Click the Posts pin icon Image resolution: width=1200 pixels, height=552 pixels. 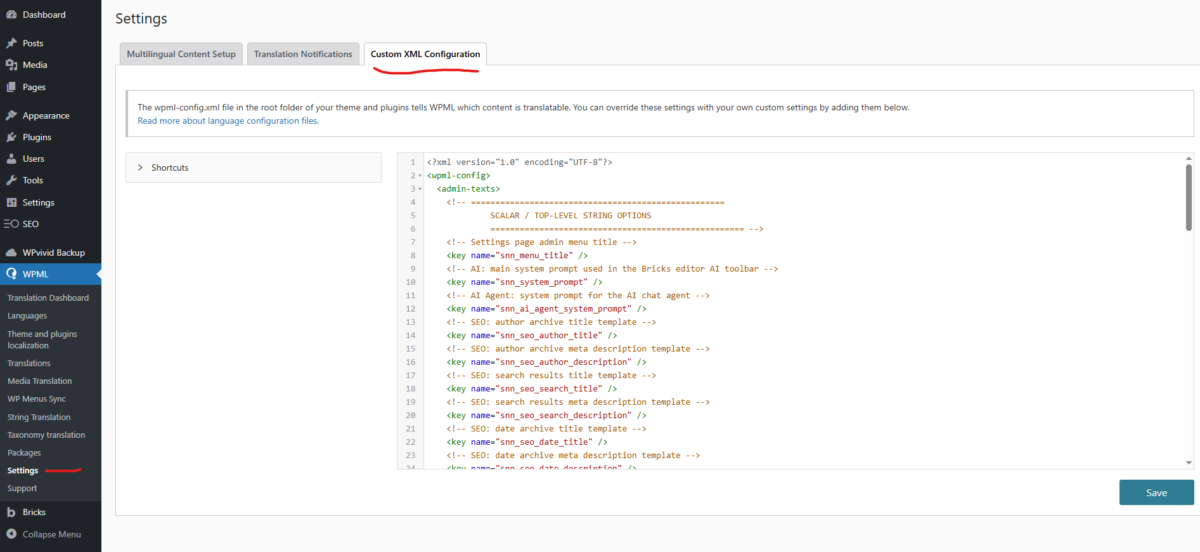(x=11, y=44)
